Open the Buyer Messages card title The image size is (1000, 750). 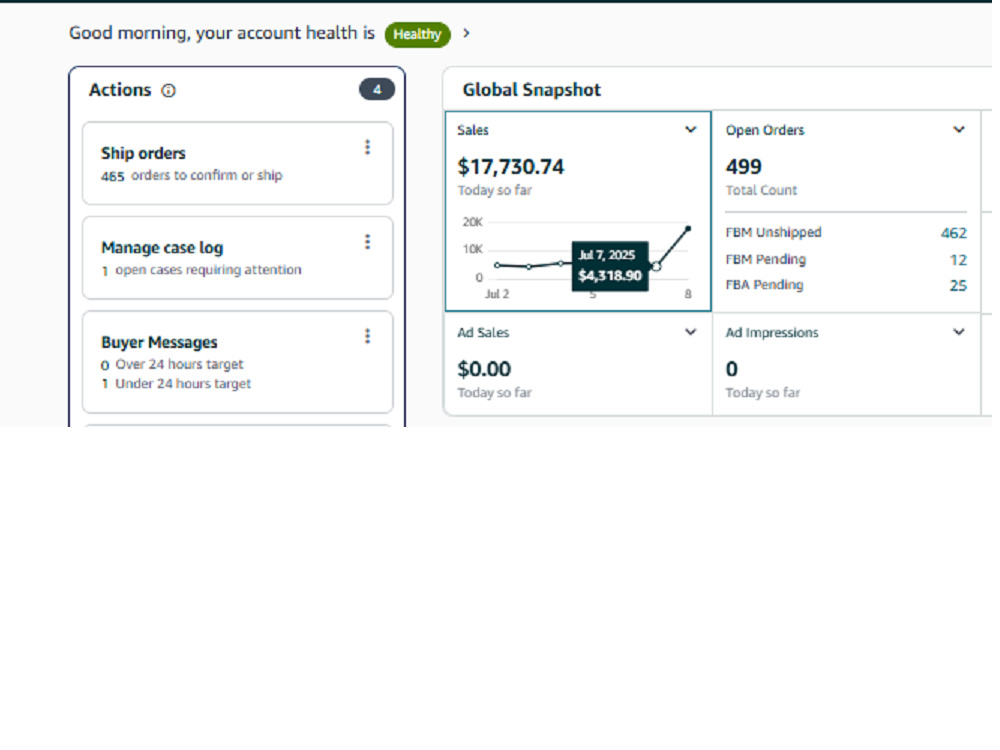[159, 342]
